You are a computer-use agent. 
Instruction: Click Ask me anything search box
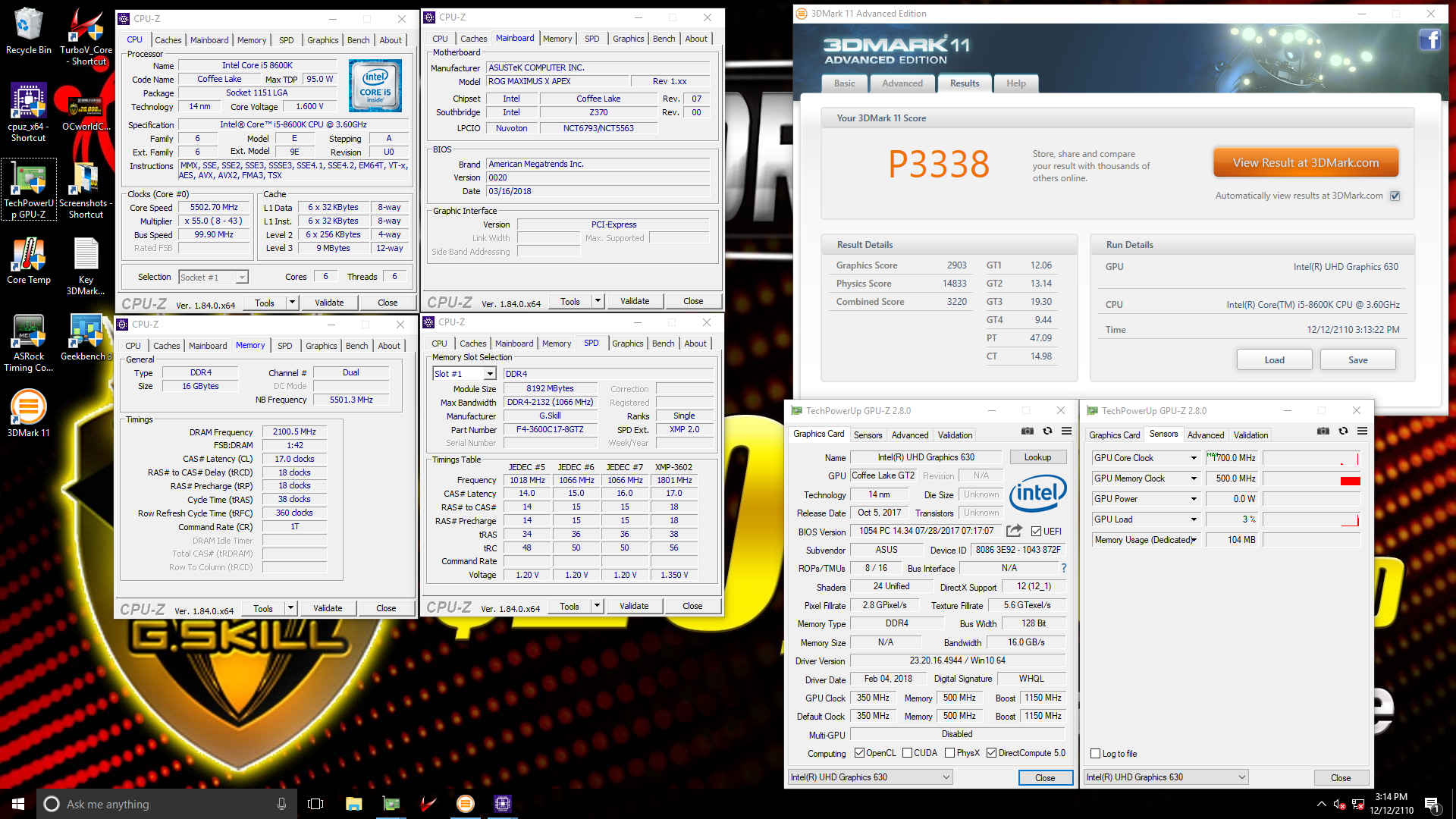(166, 804)
